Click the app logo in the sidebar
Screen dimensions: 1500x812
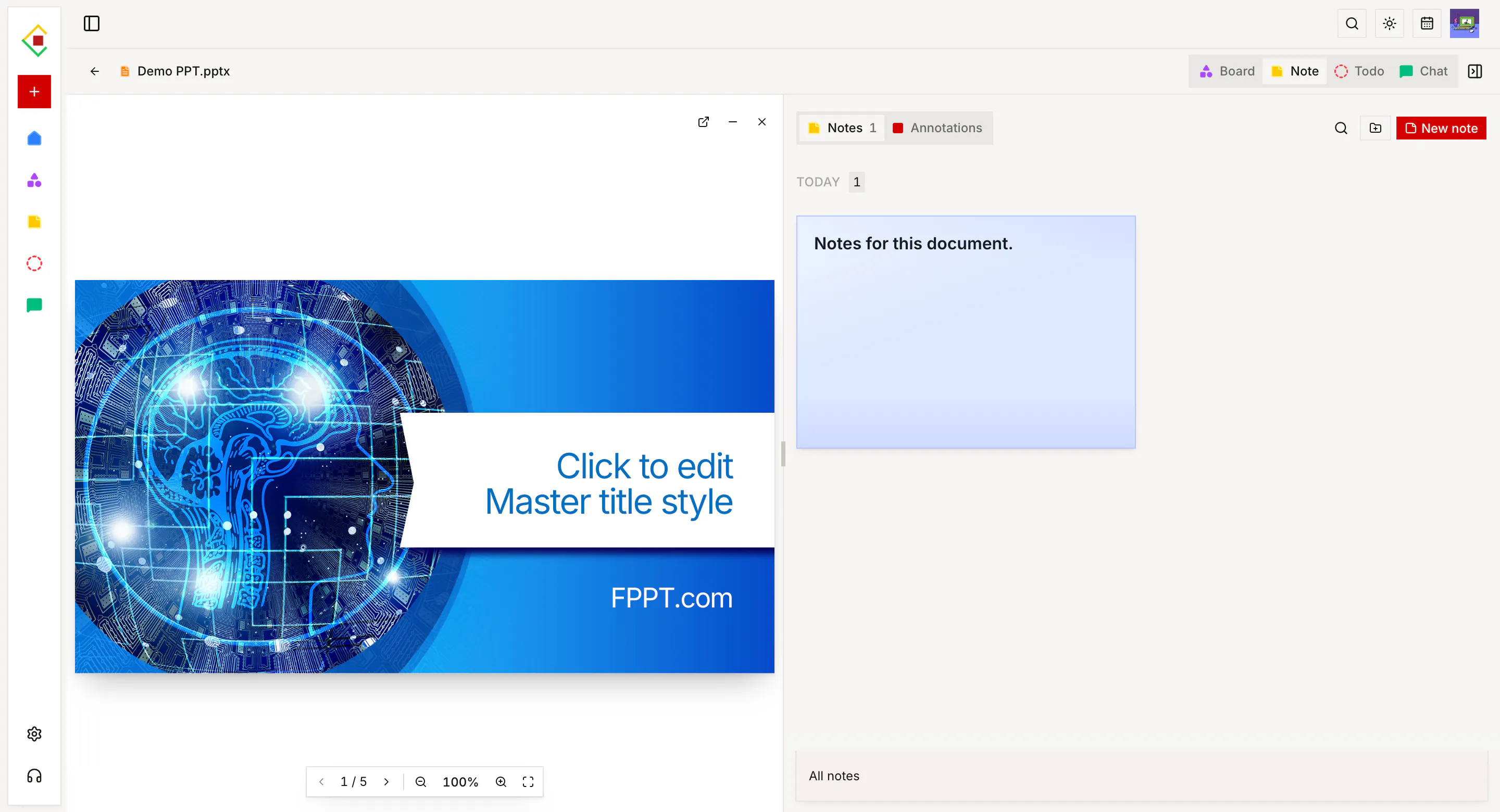point(35,40)
